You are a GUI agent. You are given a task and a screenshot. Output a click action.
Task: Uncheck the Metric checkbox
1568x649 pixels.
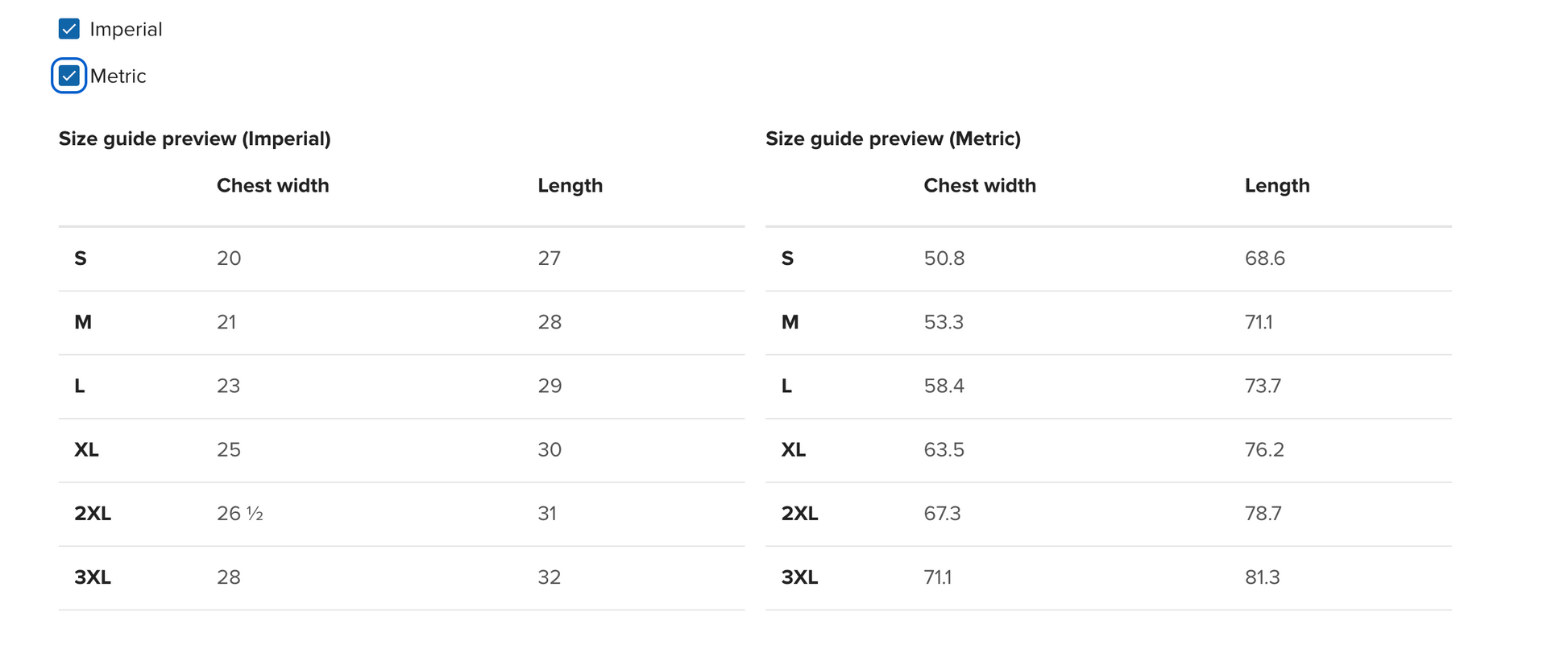coord(69,76)
